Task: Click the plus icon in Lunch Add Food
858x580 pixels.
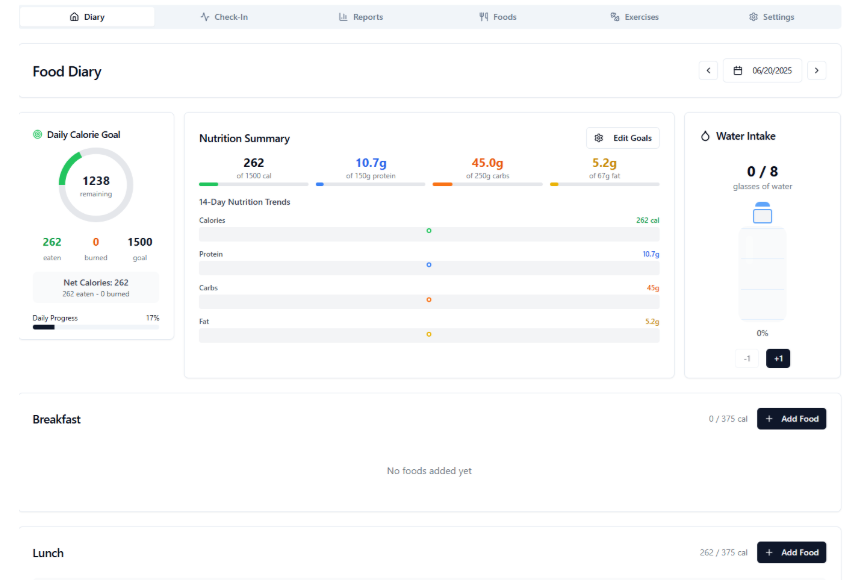Action: 769,552
